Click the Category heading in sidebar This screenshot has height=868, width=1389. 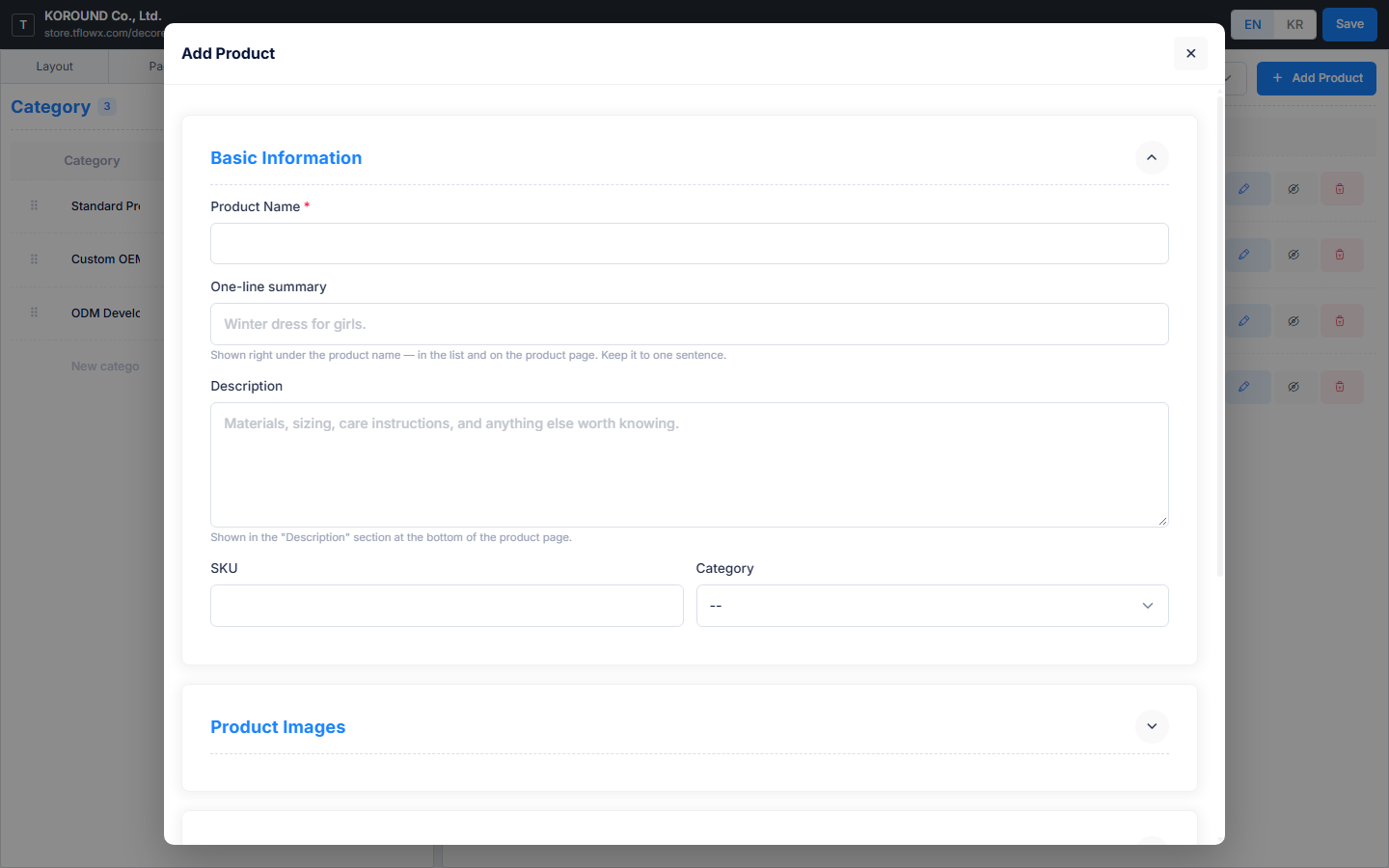50,107
